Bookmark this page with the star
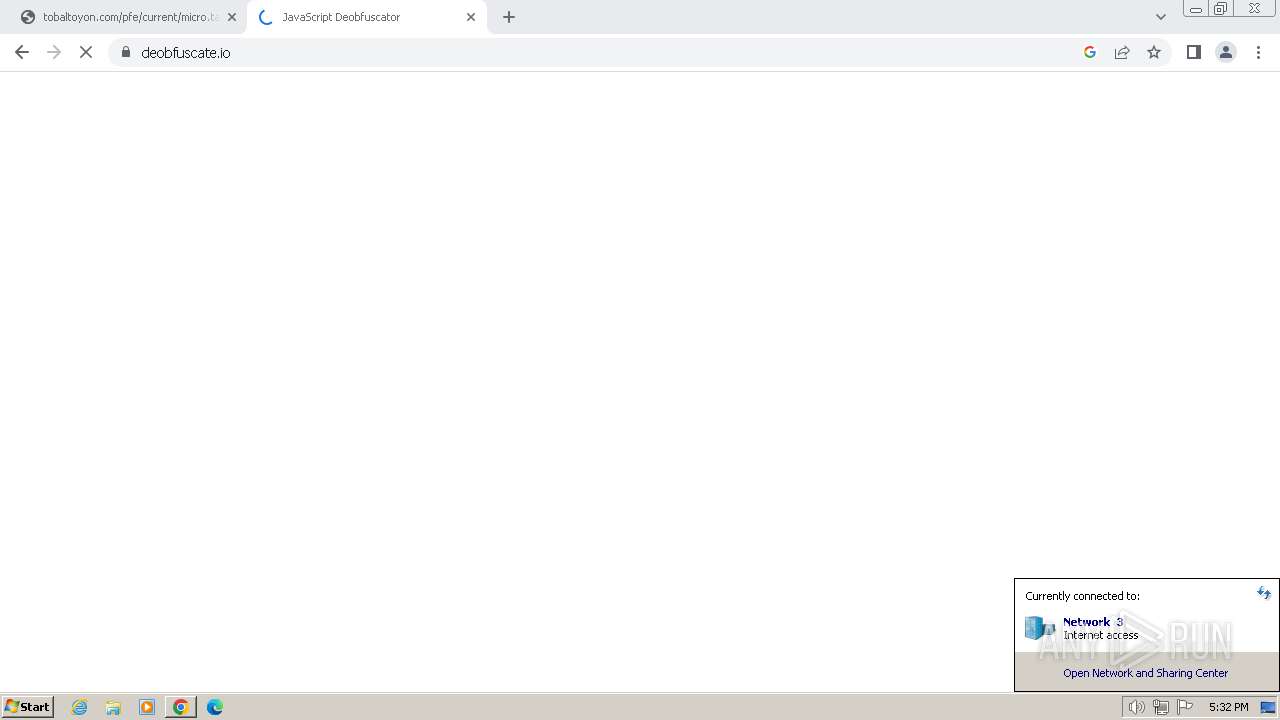The height and width of the screenshot is (720, 1280). pyautogui.click(x=1154, y=52)
